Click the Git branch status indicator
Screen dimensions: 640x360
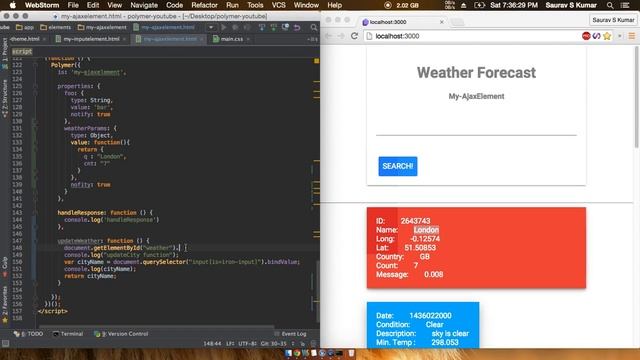point(273,344)
